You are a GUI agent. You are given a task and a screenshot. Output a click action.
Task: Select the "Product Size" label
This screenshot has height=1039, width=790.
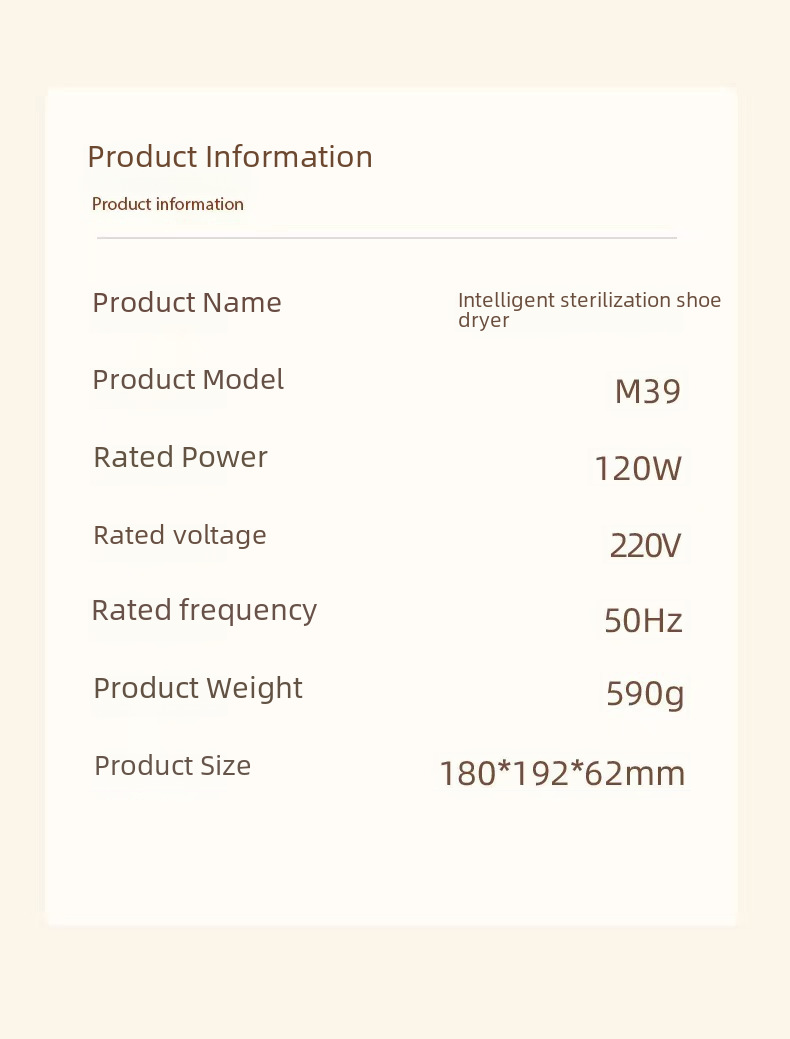tap(172, 766)
